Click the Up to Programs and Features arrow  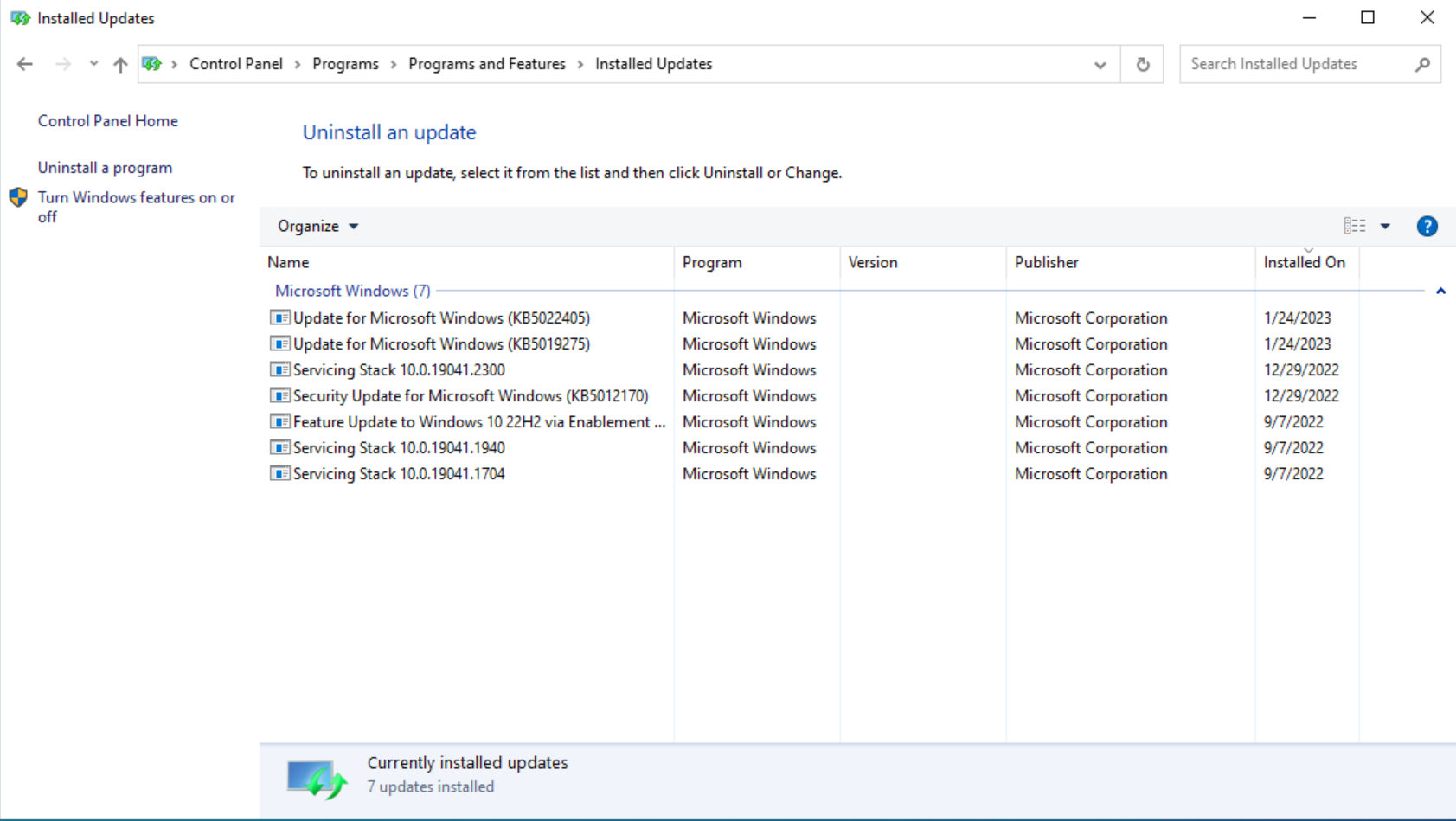coord(120,63)
